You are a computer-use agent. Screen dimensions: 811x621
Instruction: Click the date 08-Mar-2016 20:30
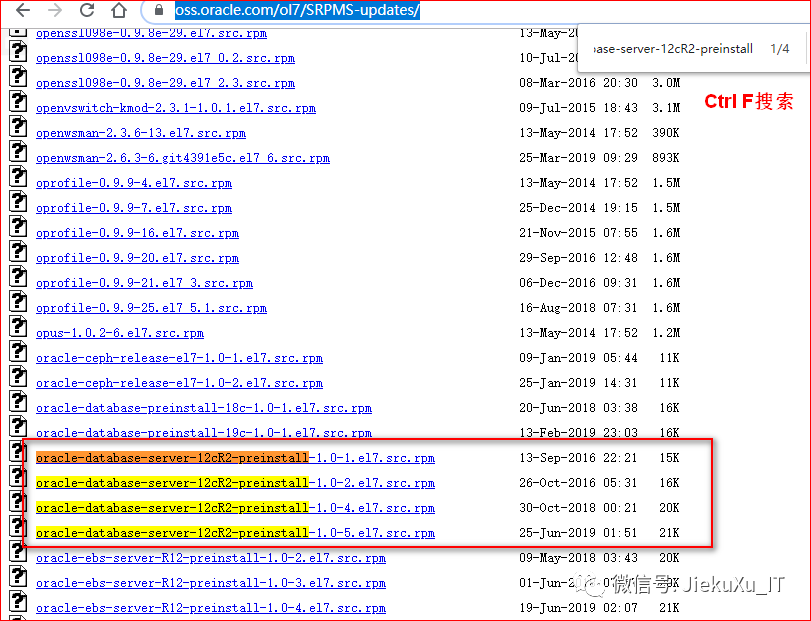[x=578, y=83]
